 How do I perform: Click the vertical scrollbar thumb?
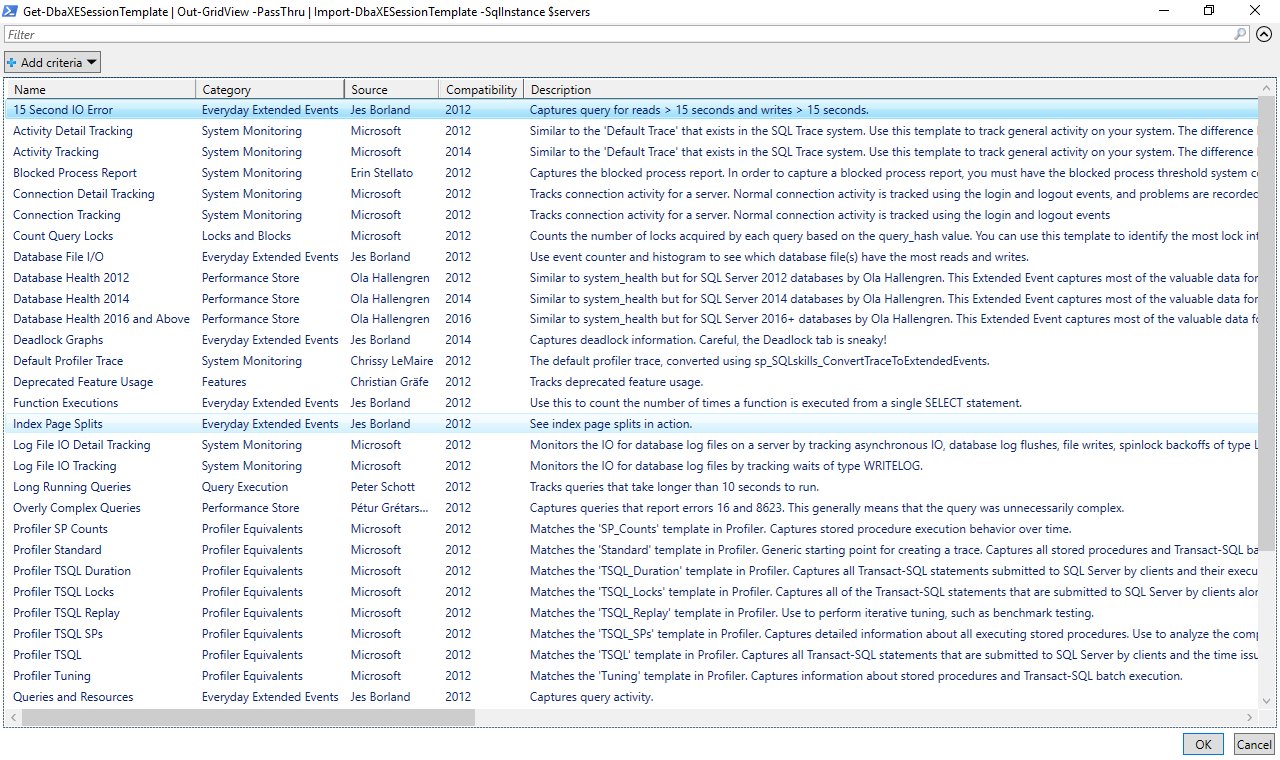coord(1266,324)
